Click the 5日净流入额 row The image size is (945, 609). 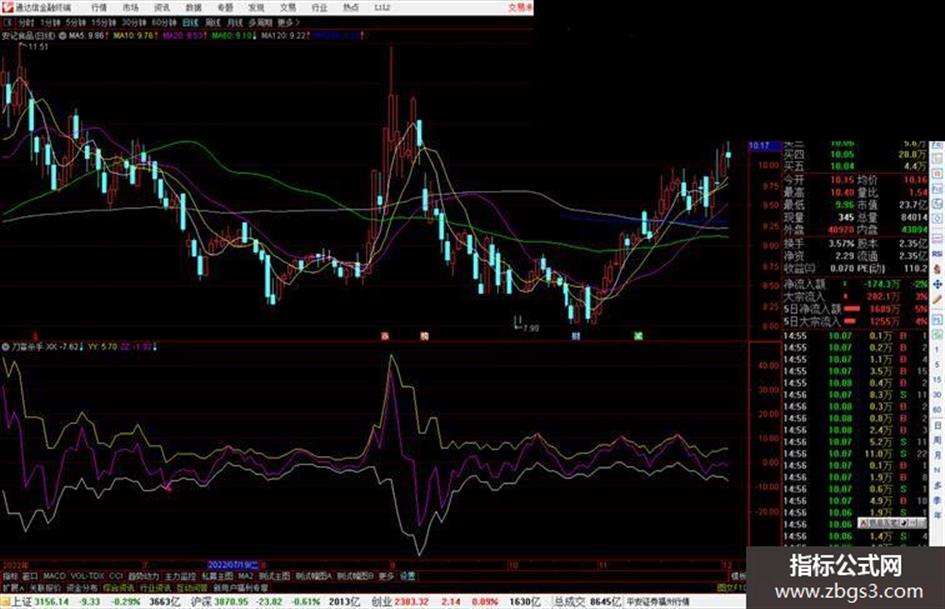pyautogui.click(x=855, y=309)
